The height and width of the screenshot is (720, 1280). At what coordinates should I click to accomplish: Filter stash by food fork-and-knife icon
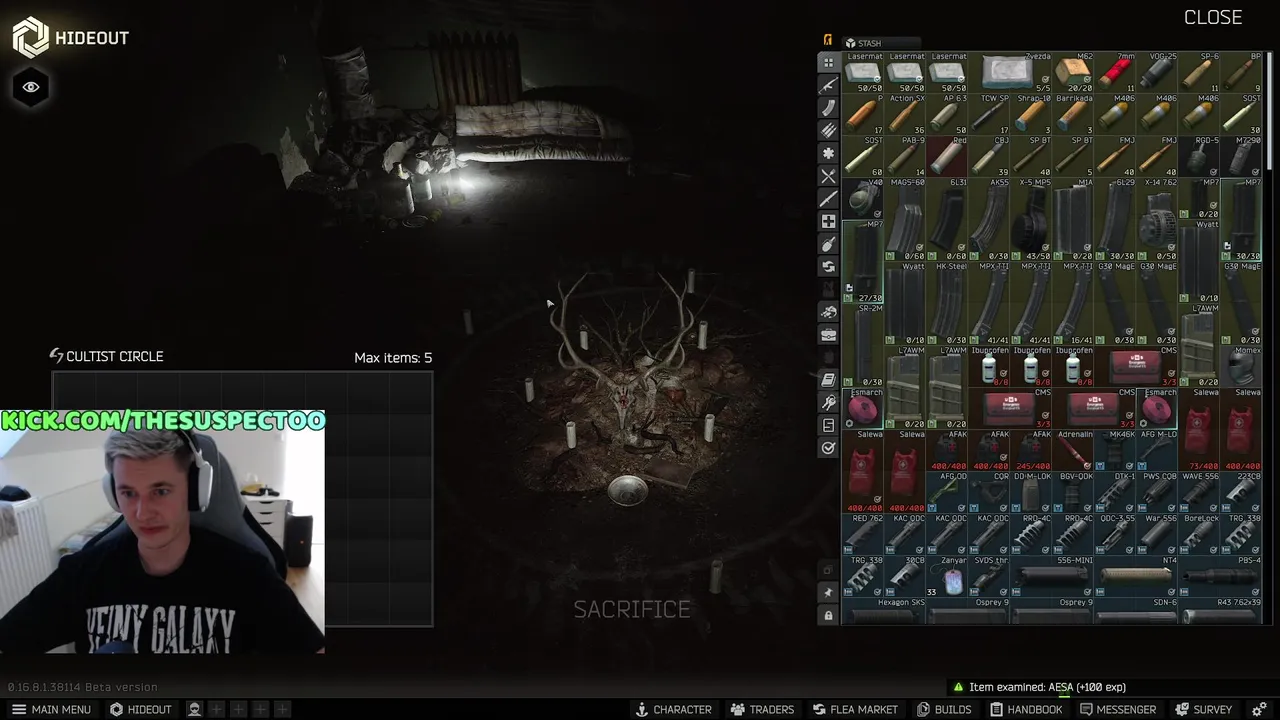(x=828, y=176)
